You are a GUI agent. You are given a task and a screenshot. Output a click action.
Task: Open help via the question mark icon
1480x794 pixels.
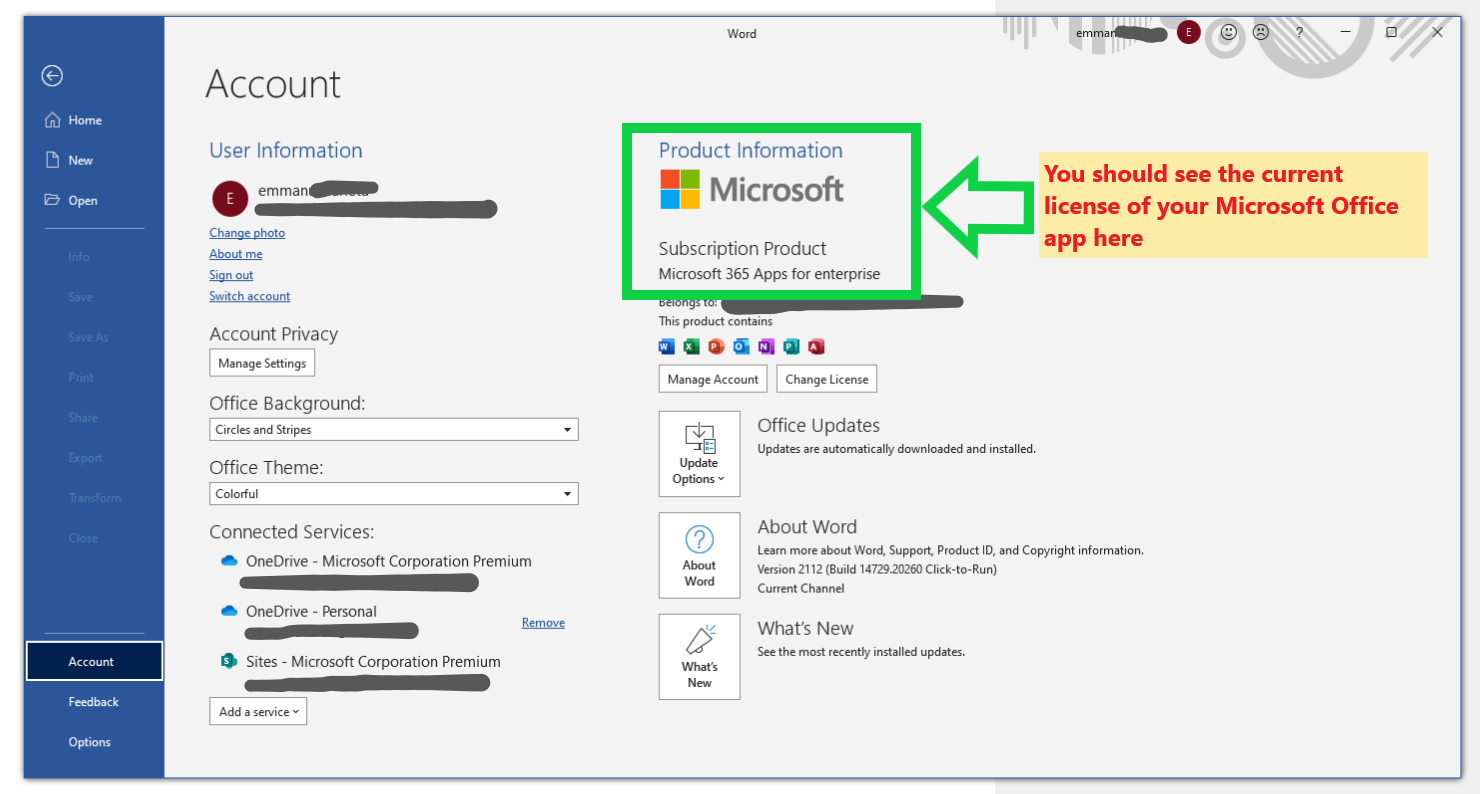pyautogui.click(x=1299, y=33)
